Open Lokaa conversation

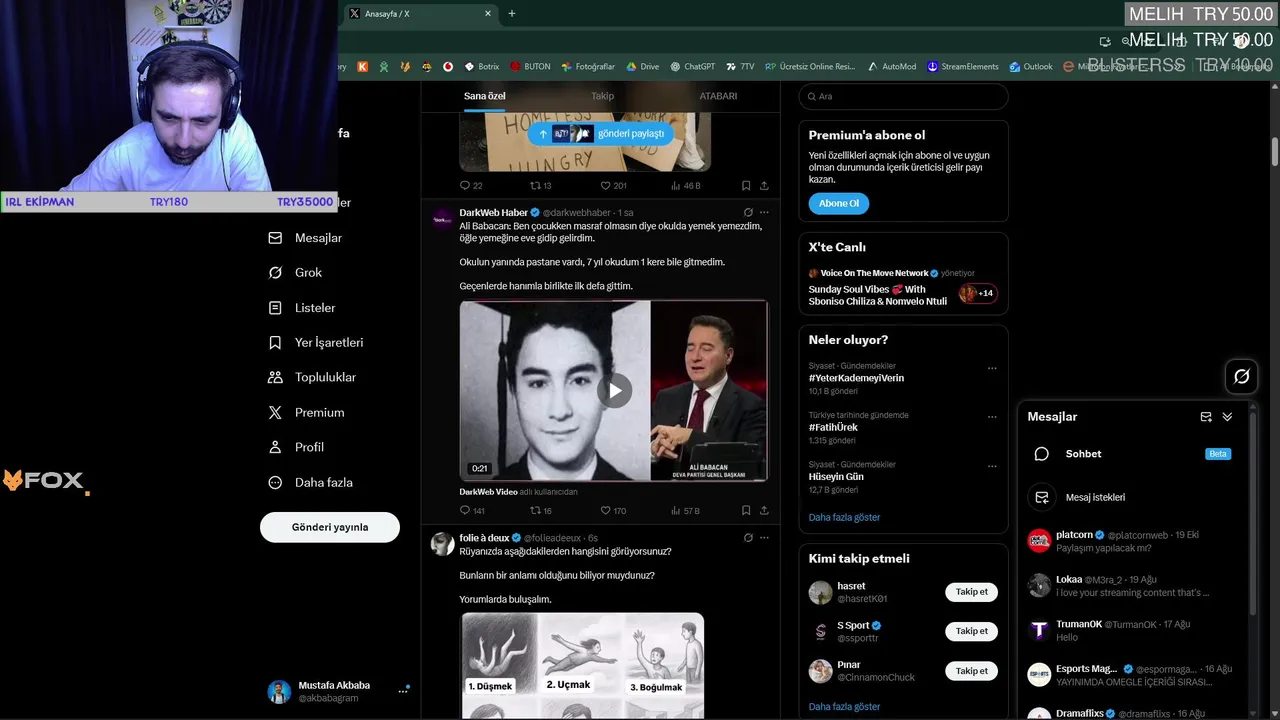(x=1133, y=586)
